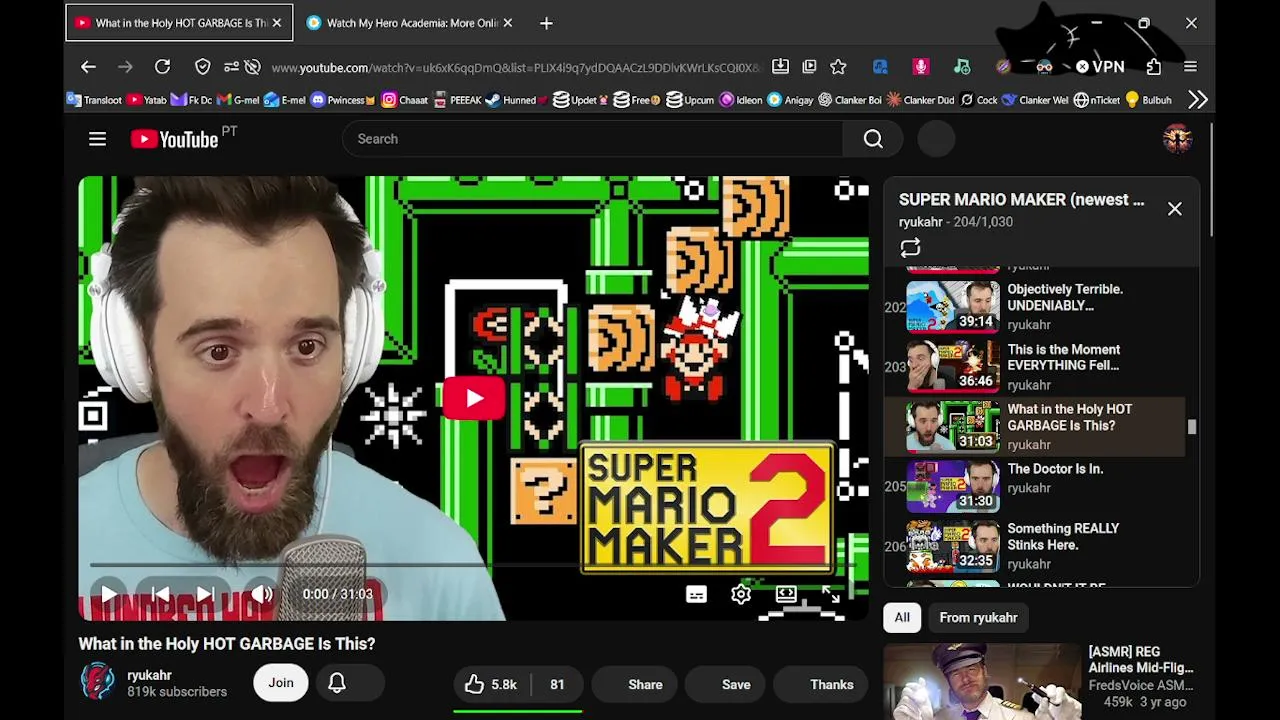The image size is (1280, 720).
Task: Open a new browser tab
Action: click(546, 23)
